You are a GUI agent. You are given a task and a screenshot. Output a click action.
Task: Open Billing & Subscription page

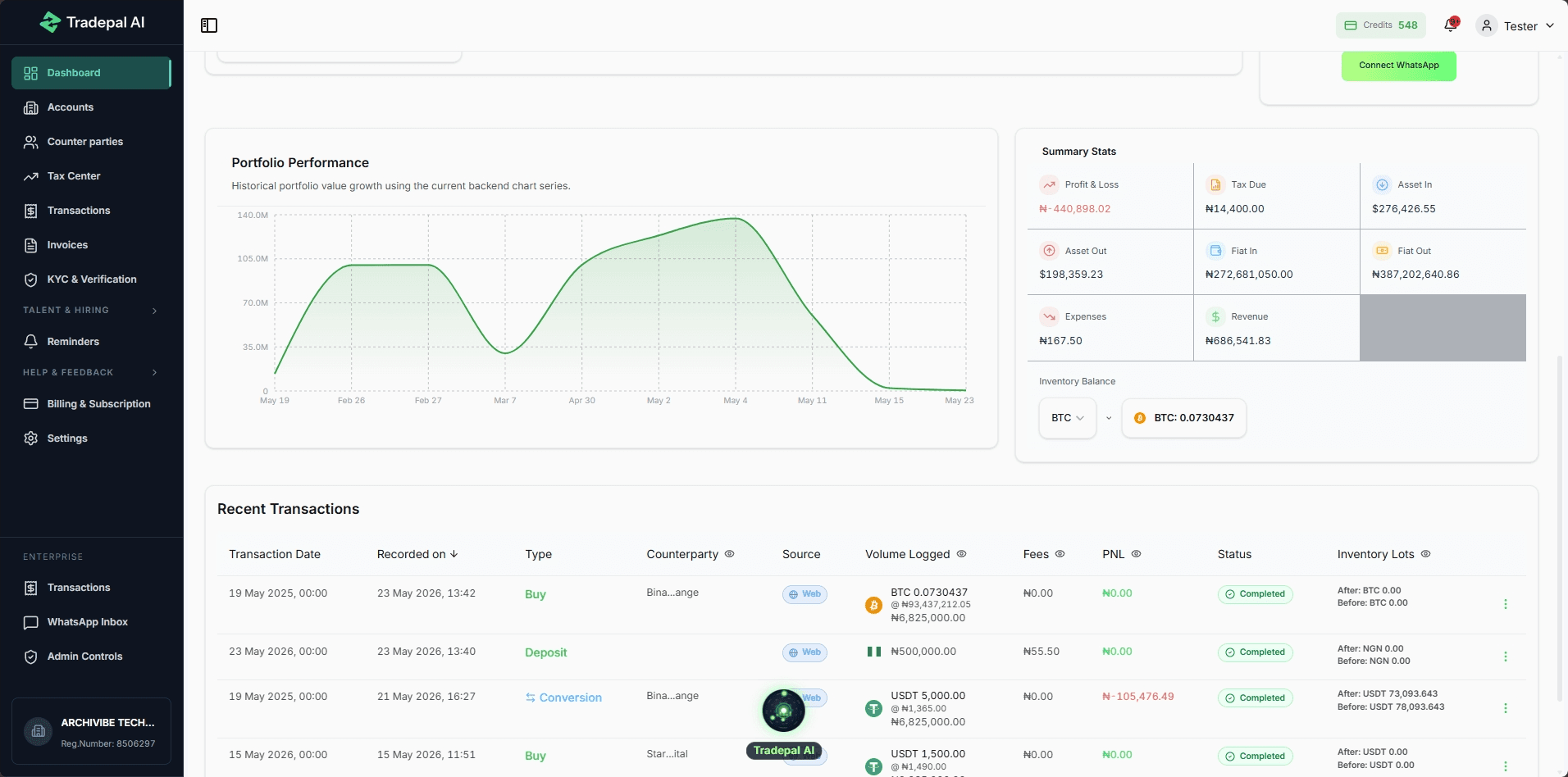point(91,404)
